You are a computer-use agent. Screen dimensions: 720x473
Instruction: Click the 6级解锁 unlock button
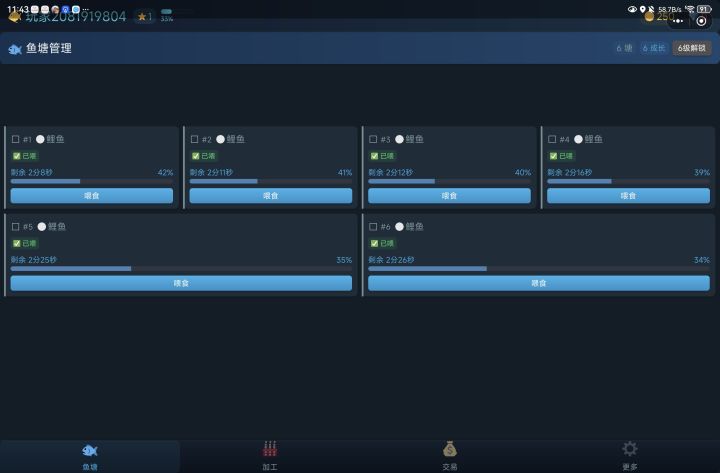[692, 48]
